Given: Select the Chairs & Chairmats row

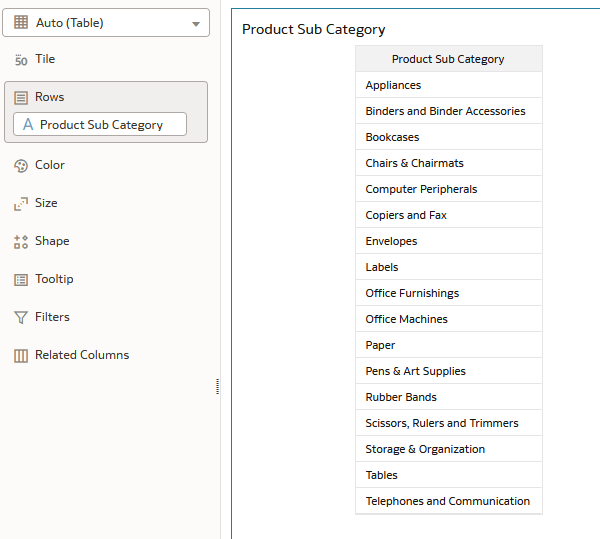Looking at the screenshot, I should (x=449, y=163).
